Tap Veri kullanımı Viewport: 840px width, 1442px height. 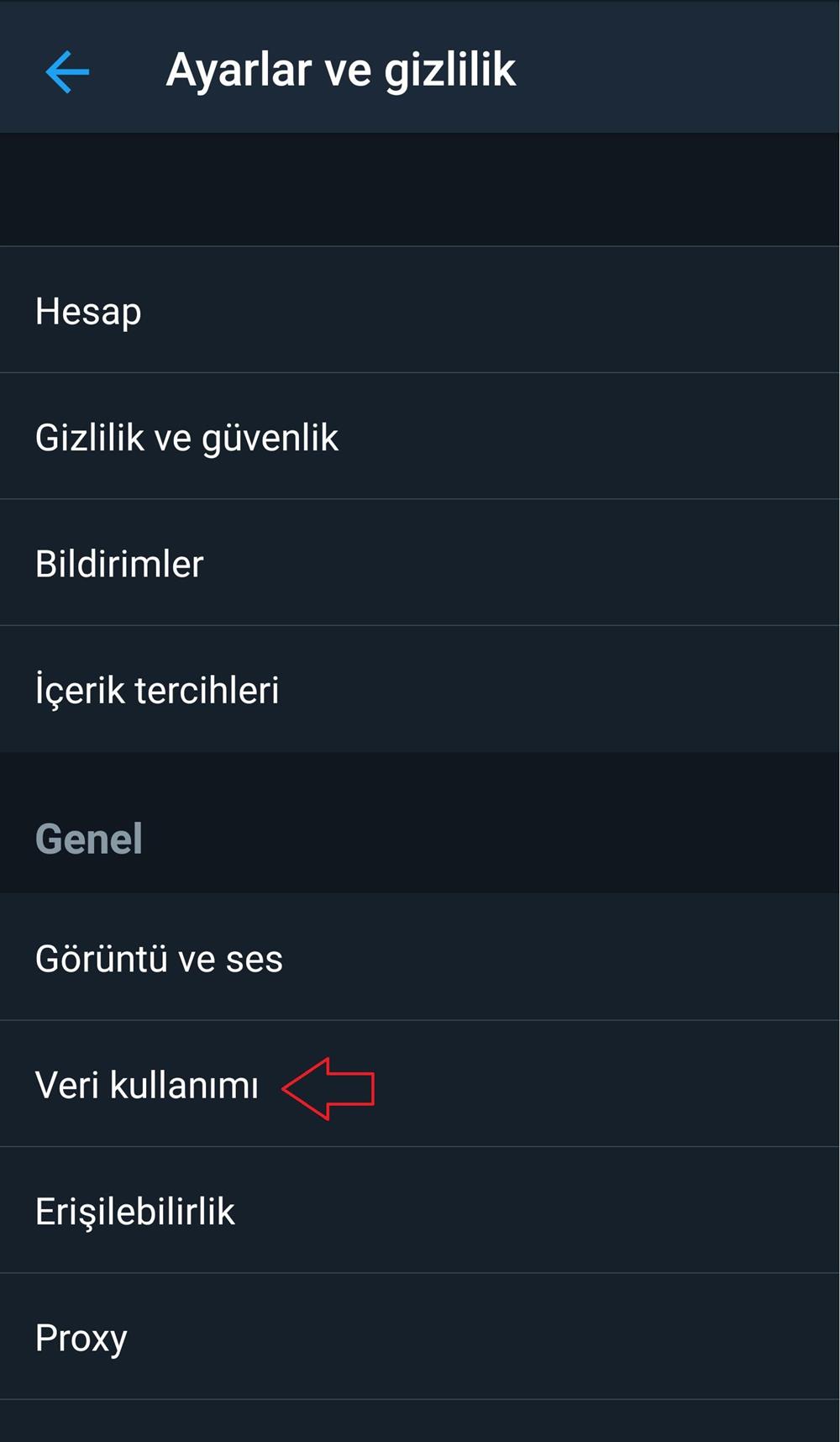pyautogui.click(x=147, y=1085)
